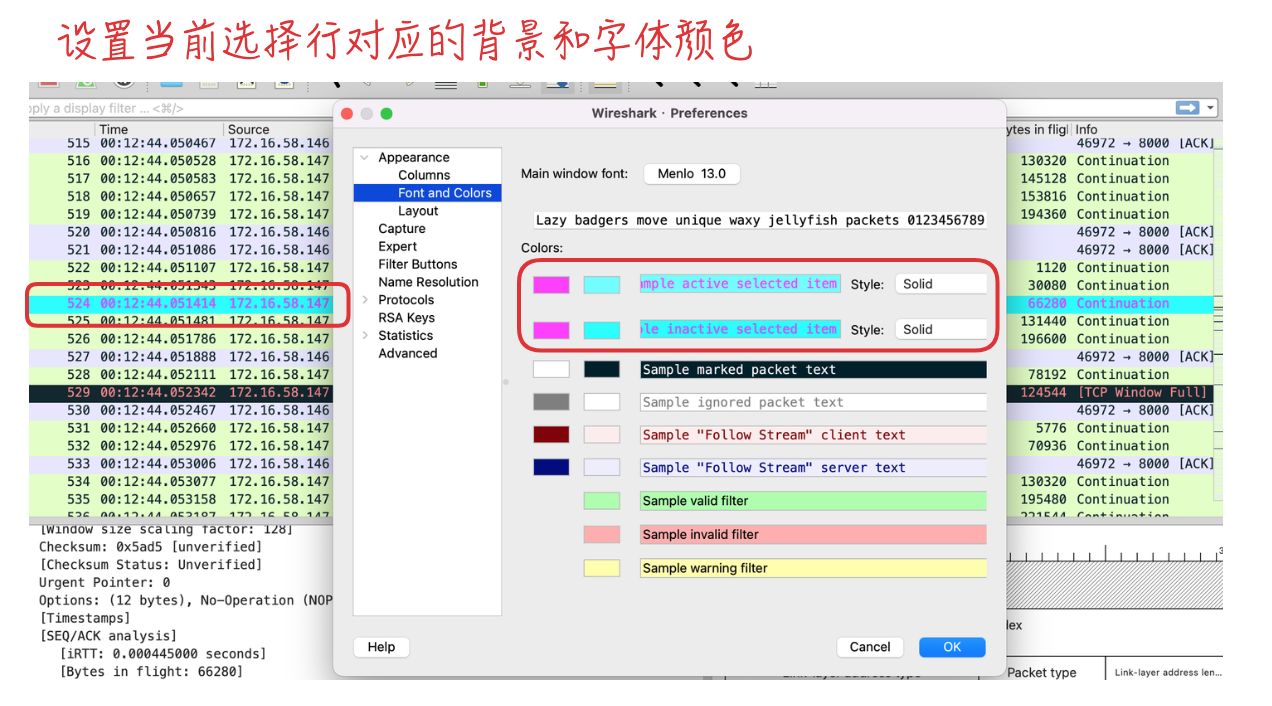Viewport: 1272px width, 706px height.
Task: Open RSA Keys preferences page
Action: click(x=406, y=318)
